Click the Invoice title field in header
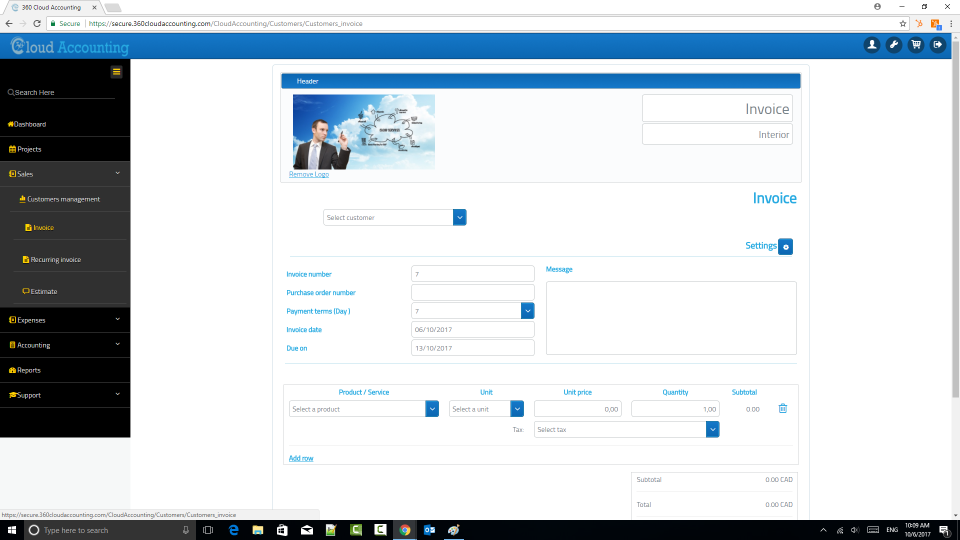960x540 pixels. click(x=717, y=108)
